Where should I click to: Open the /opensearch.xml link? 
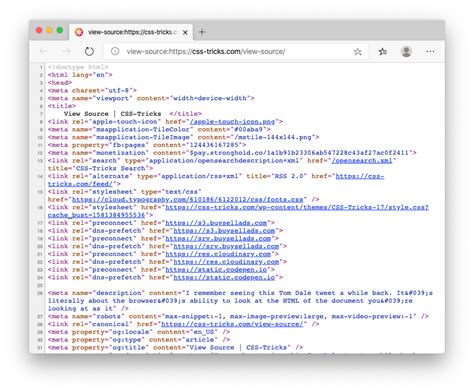tap(362, 161)
